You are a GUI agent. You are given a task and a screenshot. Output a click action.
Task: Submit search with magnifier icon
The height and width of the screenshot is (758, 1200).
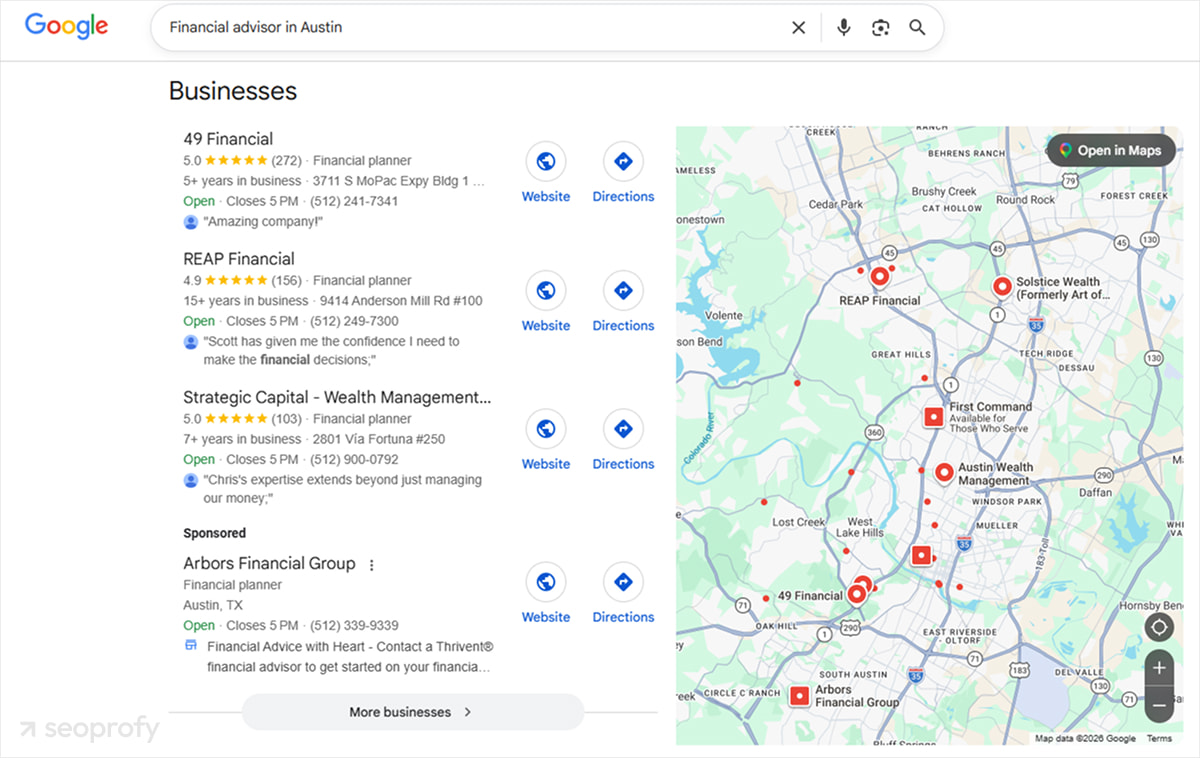[917, 28]
